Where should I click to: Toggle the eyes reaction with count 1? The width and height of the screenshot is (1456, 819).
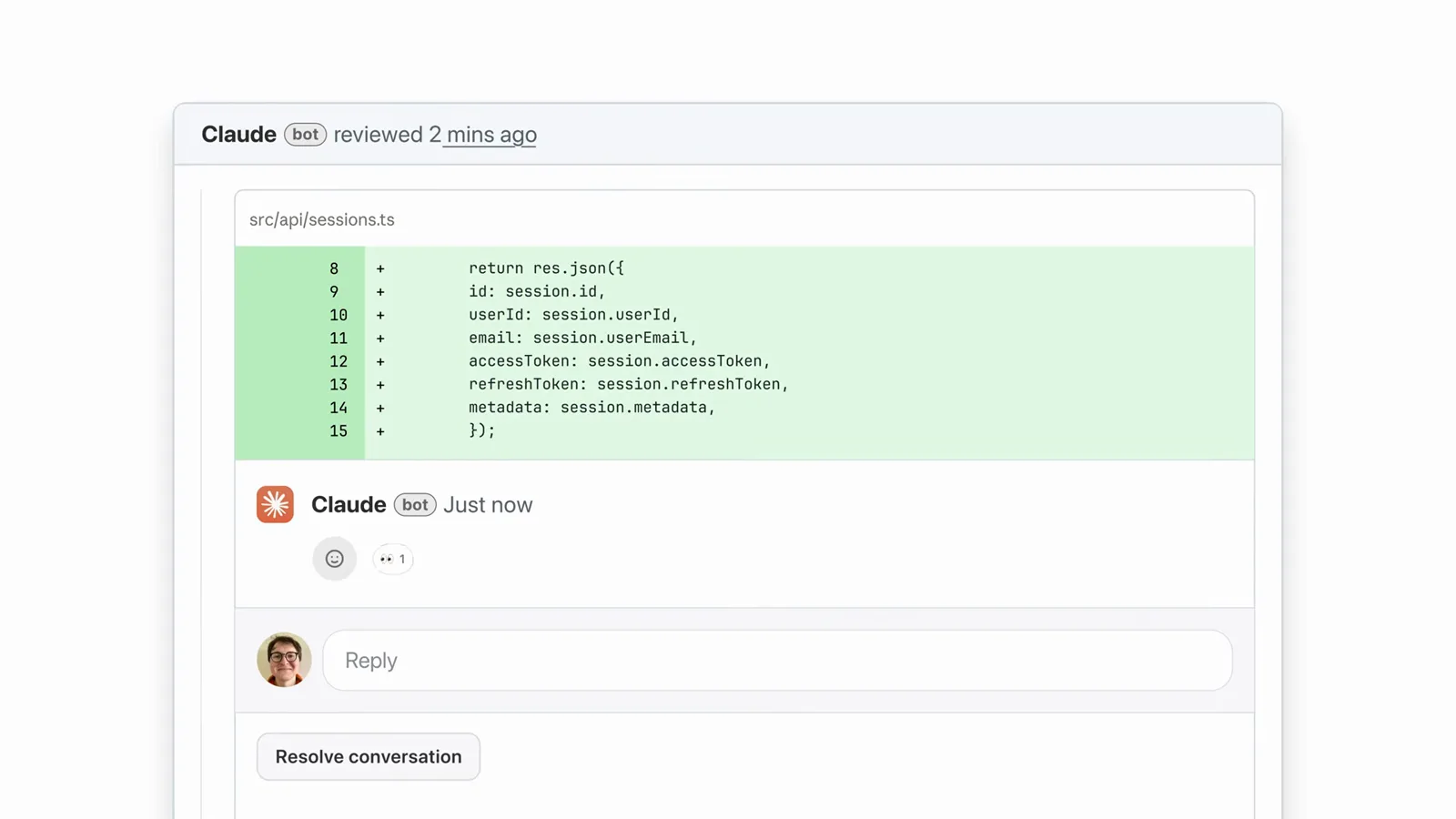pos(393,559)
